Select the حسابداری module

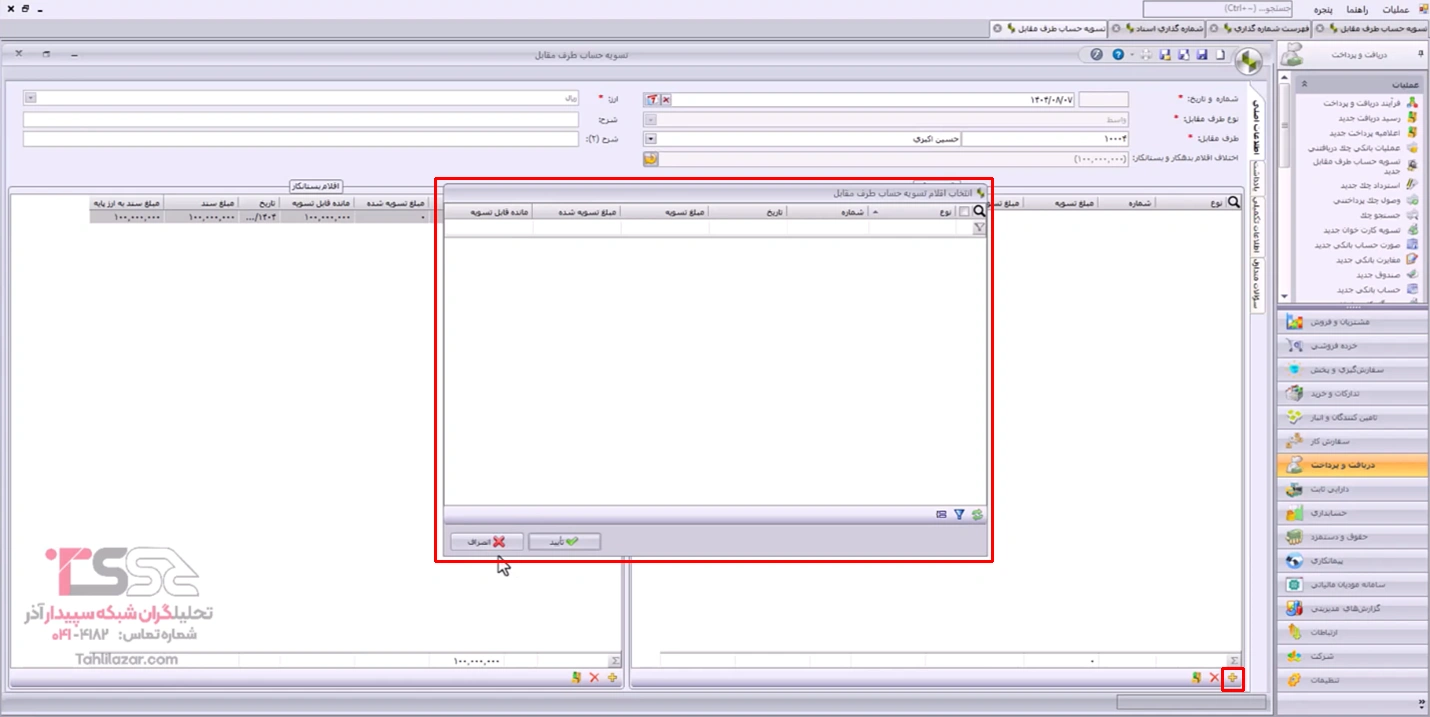pos(1352,513)
